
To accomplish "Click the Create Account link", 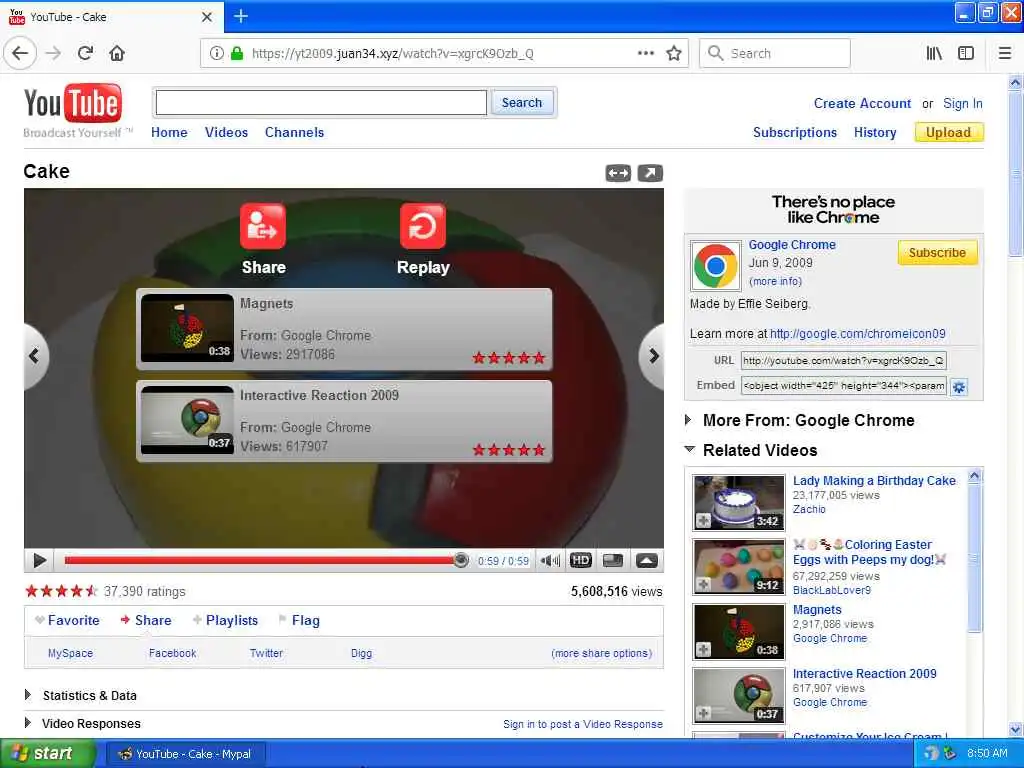I will coord(862,103).
